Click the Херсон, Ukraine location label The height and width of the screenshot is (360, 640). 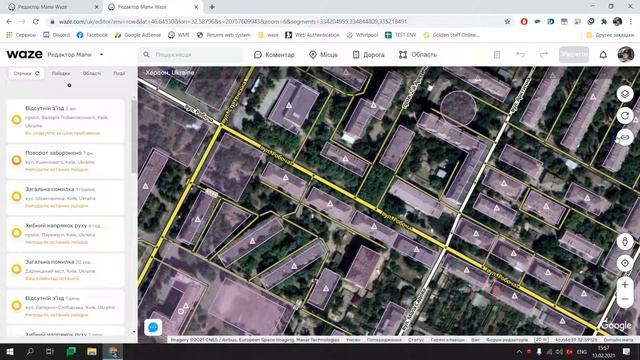170,73
